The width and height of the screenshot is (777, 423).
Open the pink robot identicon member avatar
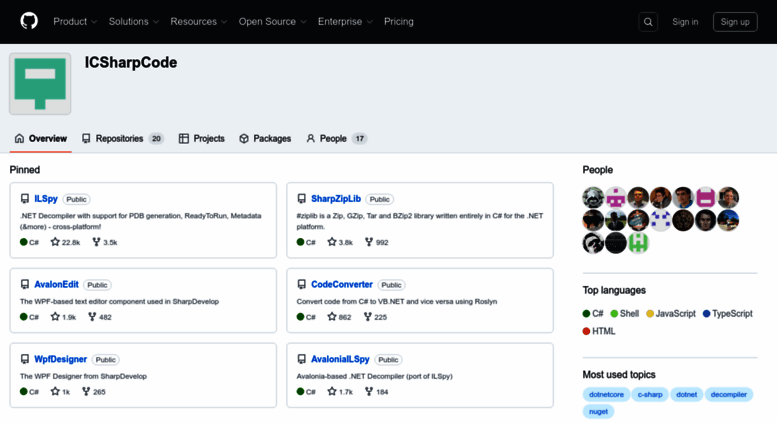pyautogui.click(x=615, y=198)
